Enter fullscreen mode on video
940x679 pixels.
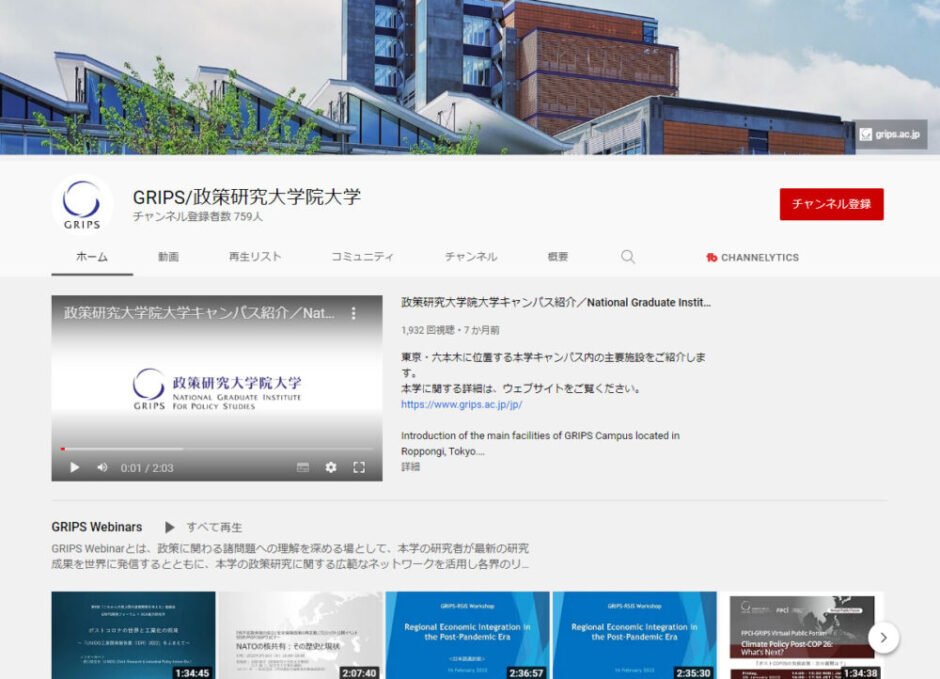click(x=359, y=467)
